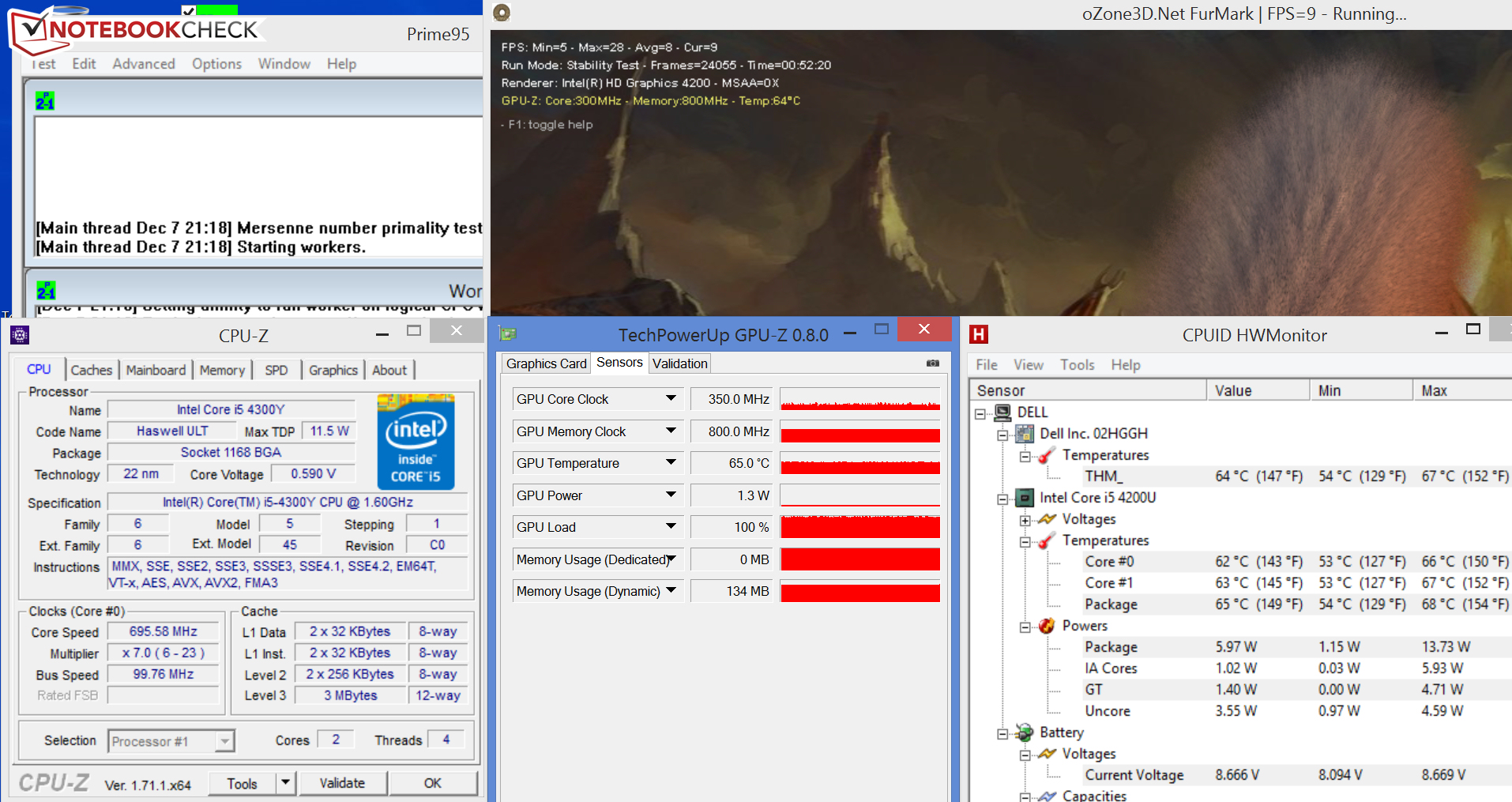Image resolution: width=1512 pixels, height=802 pixels.
Task: Collapse the DELL root node in HWMonitor
Action: tap(980, 413)
